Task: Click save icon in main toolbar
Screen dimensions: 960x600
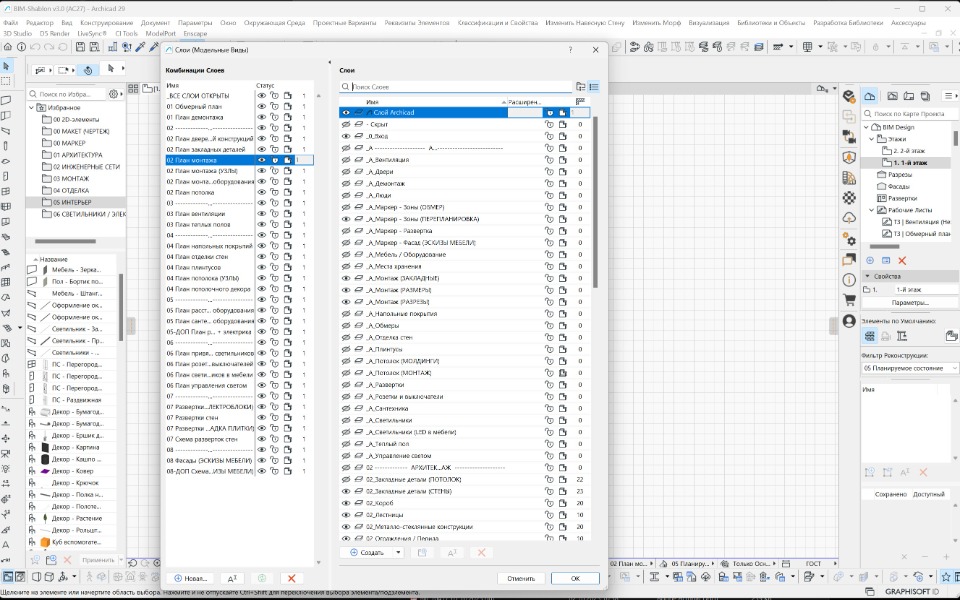Action: pos(80,47)
